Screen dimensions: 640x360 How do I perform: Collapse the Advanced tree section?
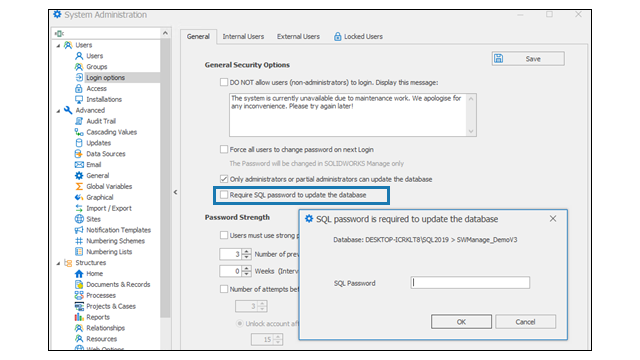pyautogui.click(x=58, y=111)
